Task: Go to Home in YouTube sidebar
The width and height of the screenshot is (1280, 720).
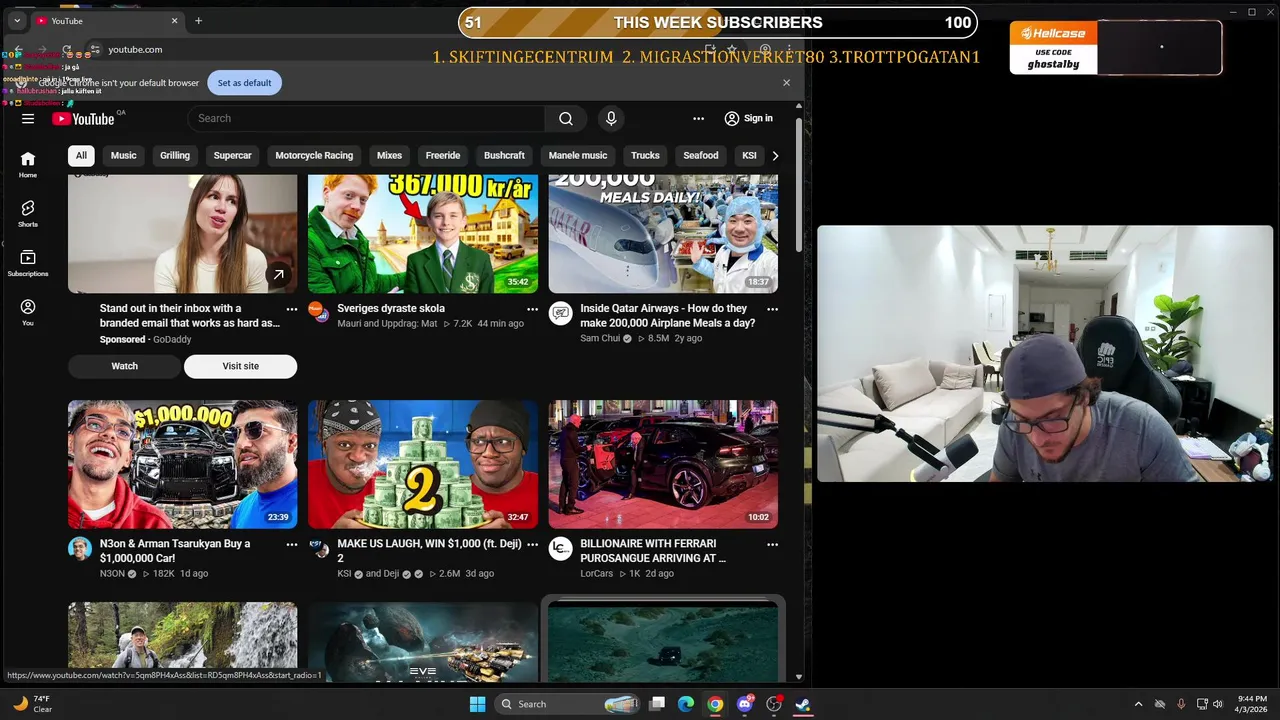Action: coord(28,164)
